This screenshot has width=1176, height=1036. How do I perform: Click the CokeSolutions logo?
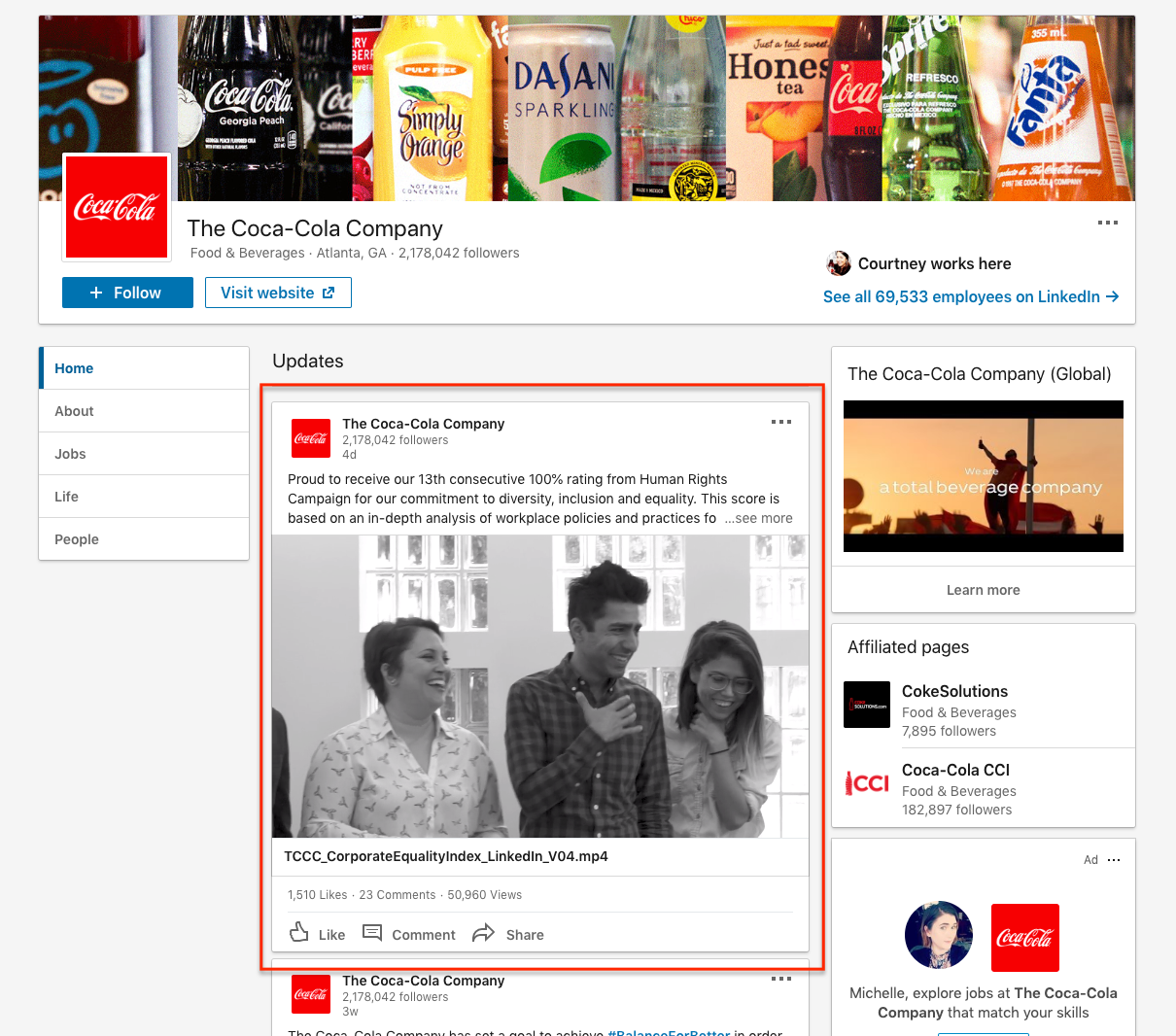pos(867,705)
